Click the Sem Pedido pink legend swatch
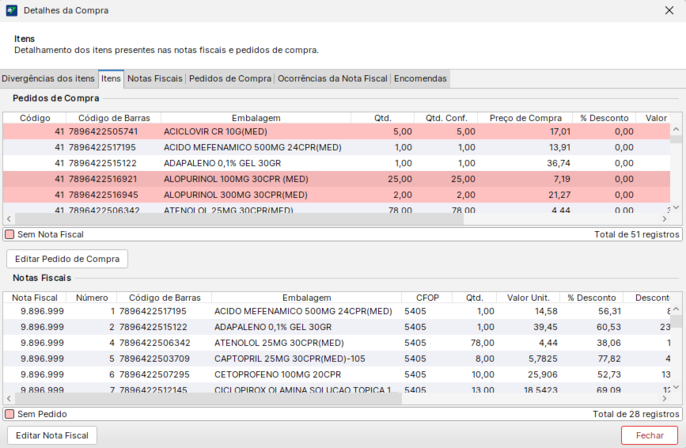This screenshot has width=686, height=448. 10,414
